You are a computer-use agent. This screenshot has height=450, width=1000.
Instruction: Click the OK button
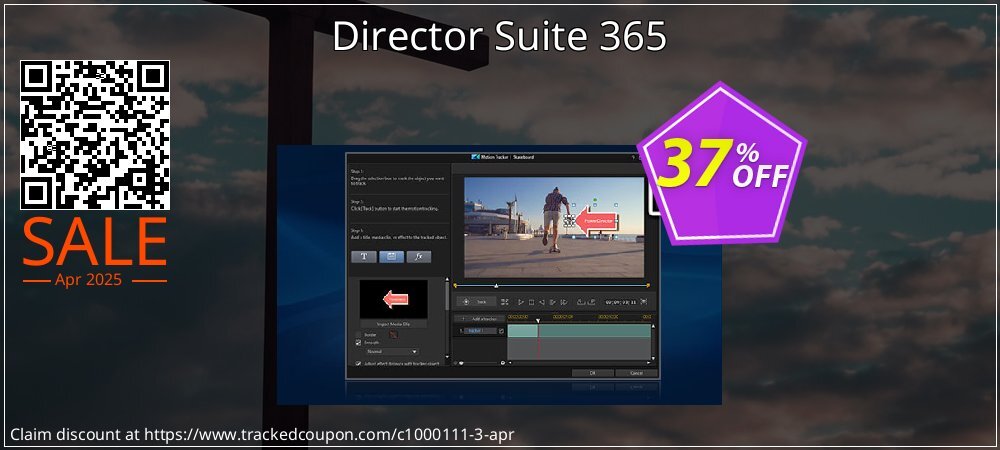(593, 373)
